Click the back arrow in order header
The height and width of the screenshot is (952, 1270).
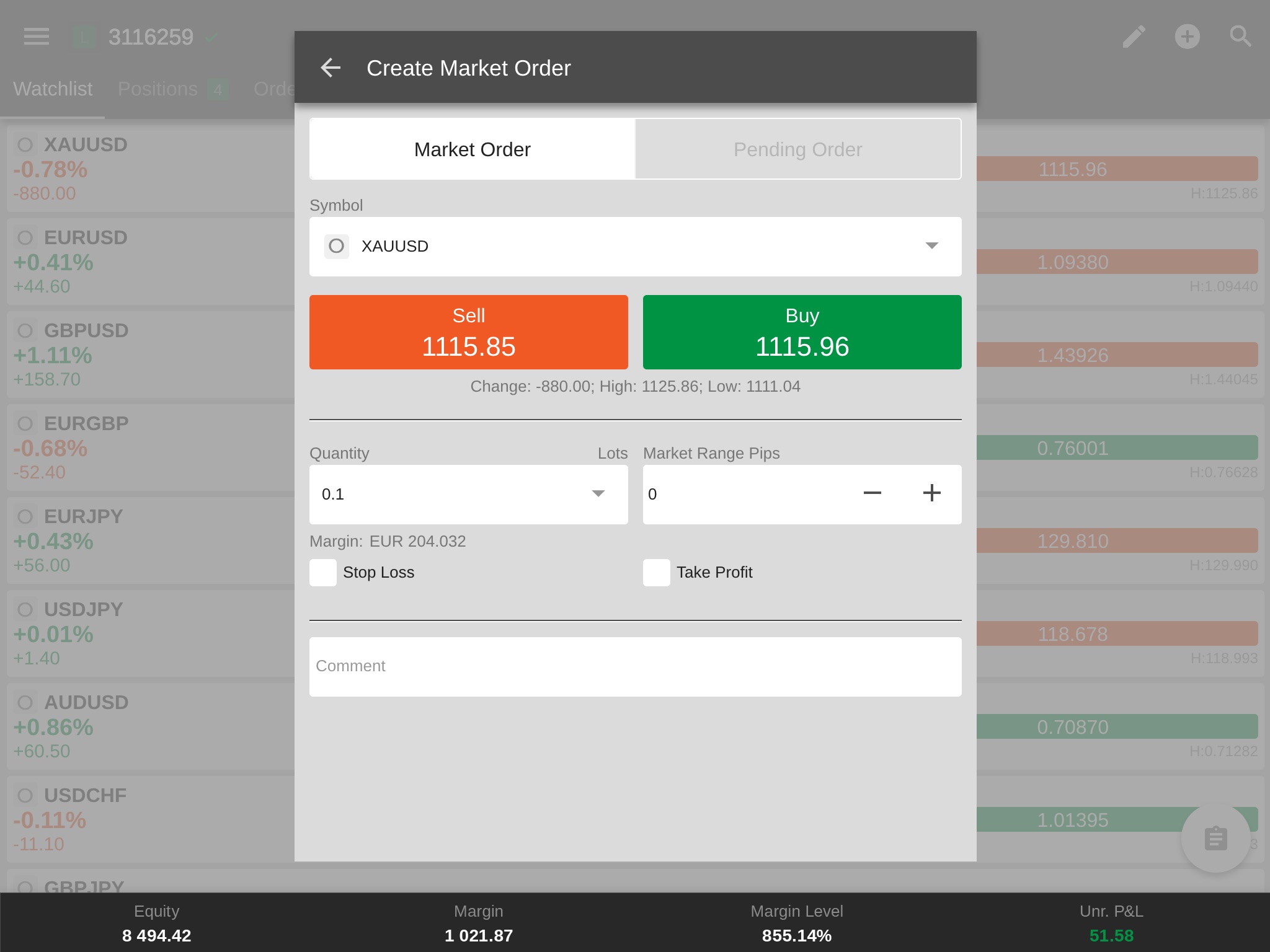[331, 68]
